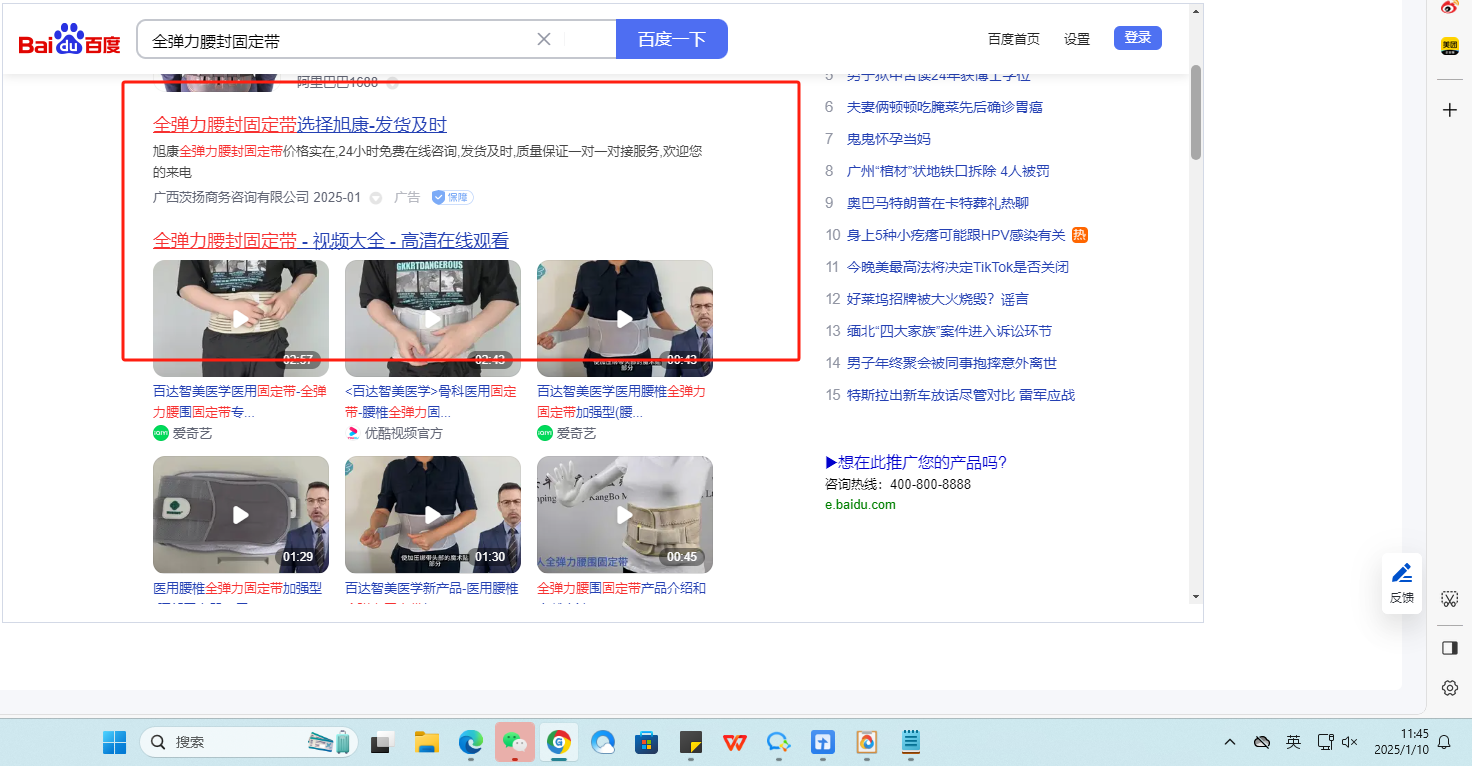Click the page's vertical scrollbar thumb

point(1195,112)
